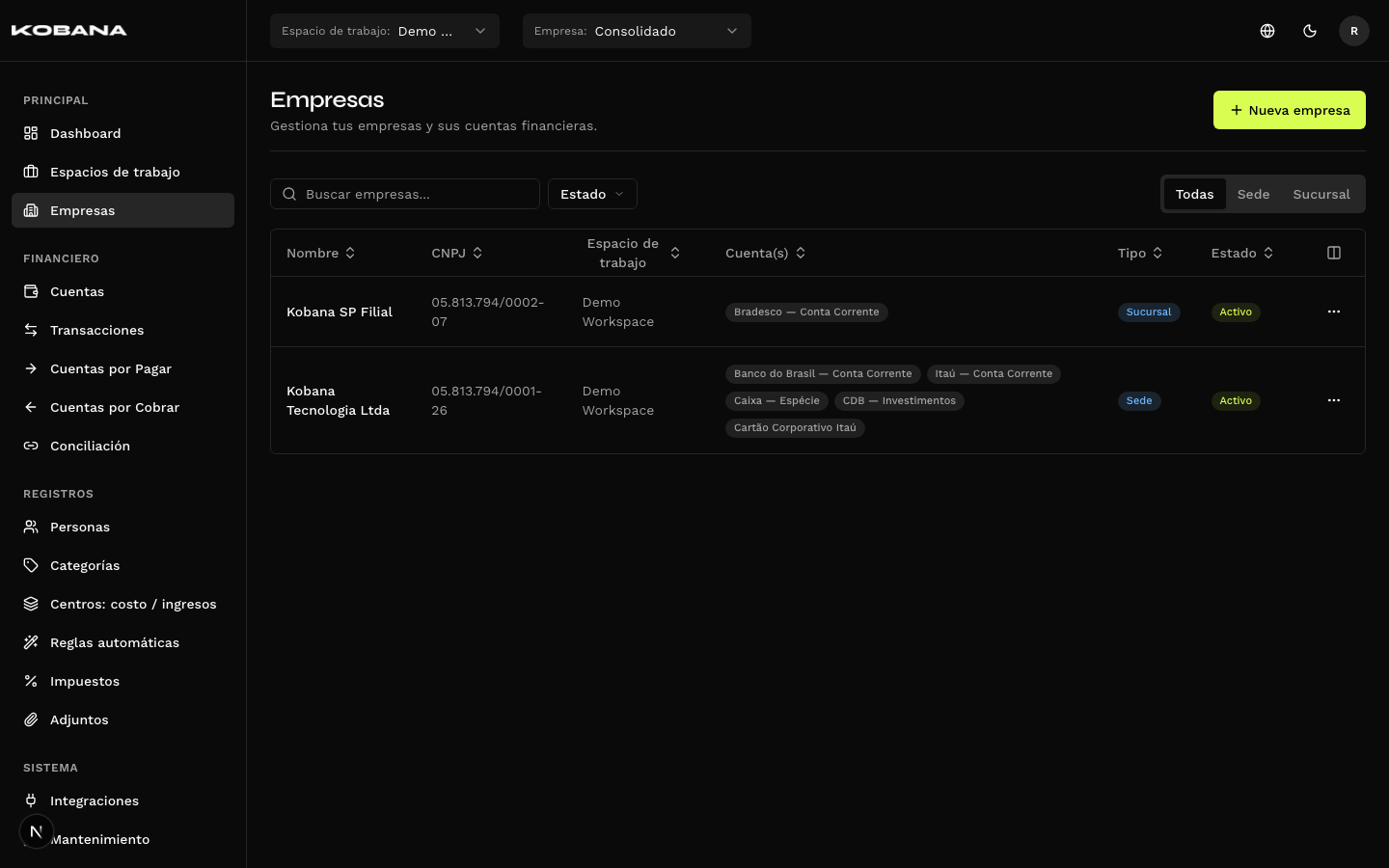Open Impuestos sidebar link
The width and height of the screenshot is (1389, 868).
[x=123, y=681]
